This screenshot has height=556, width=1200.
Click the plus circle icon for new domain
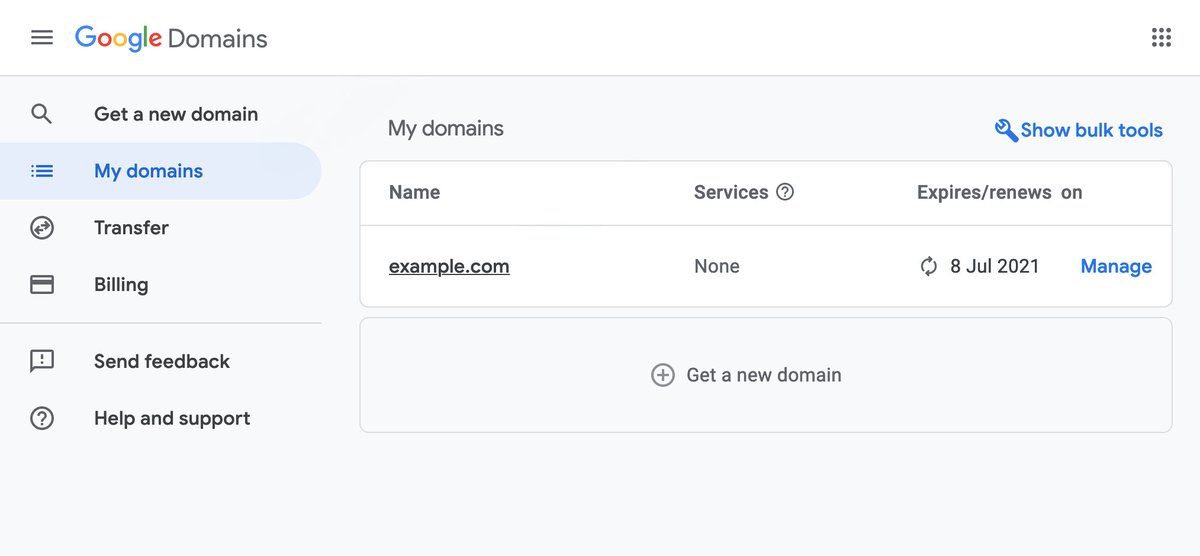[x=663, y=375]
